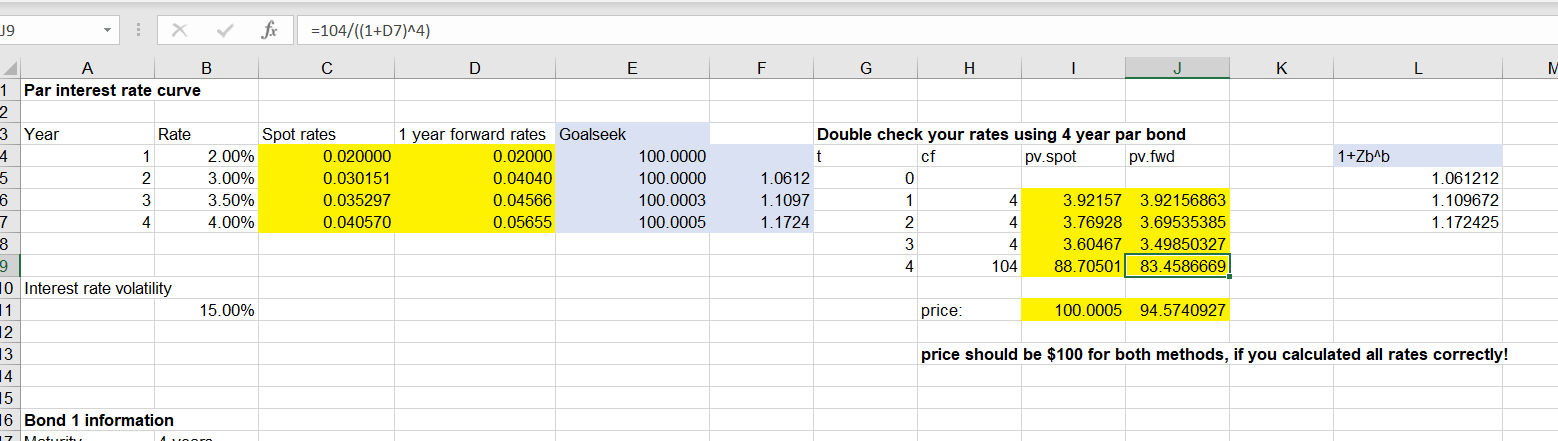Select column B header
Viewport: 1558px width, 441px height.
pos(206,68)
